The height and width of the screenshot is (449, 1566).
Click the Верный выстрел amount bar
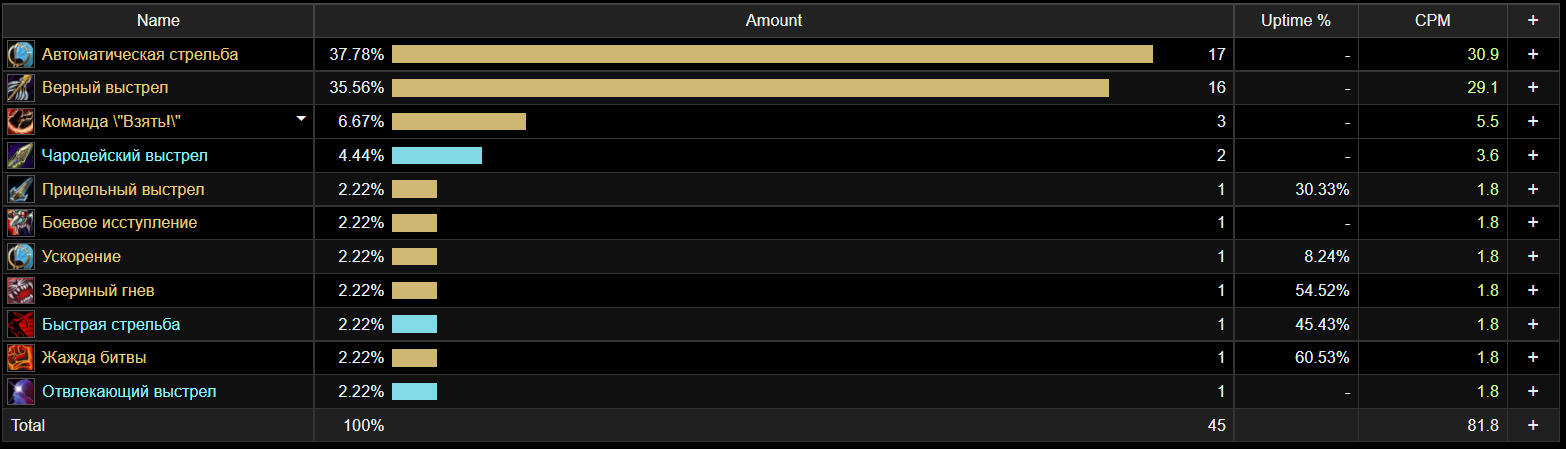pyautogui.click(x=750, y=88)
